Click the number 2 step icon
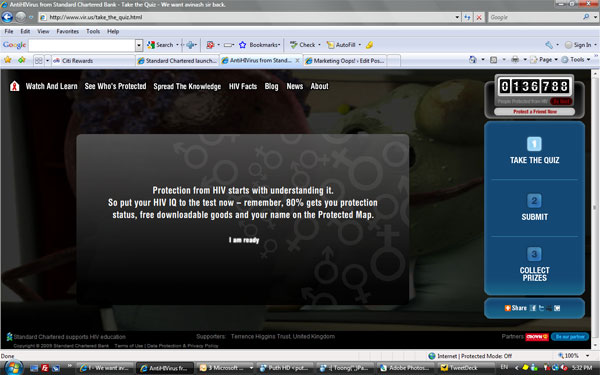Screen dimensions: 600x375 pyautogui.click(x=534, y=201)
